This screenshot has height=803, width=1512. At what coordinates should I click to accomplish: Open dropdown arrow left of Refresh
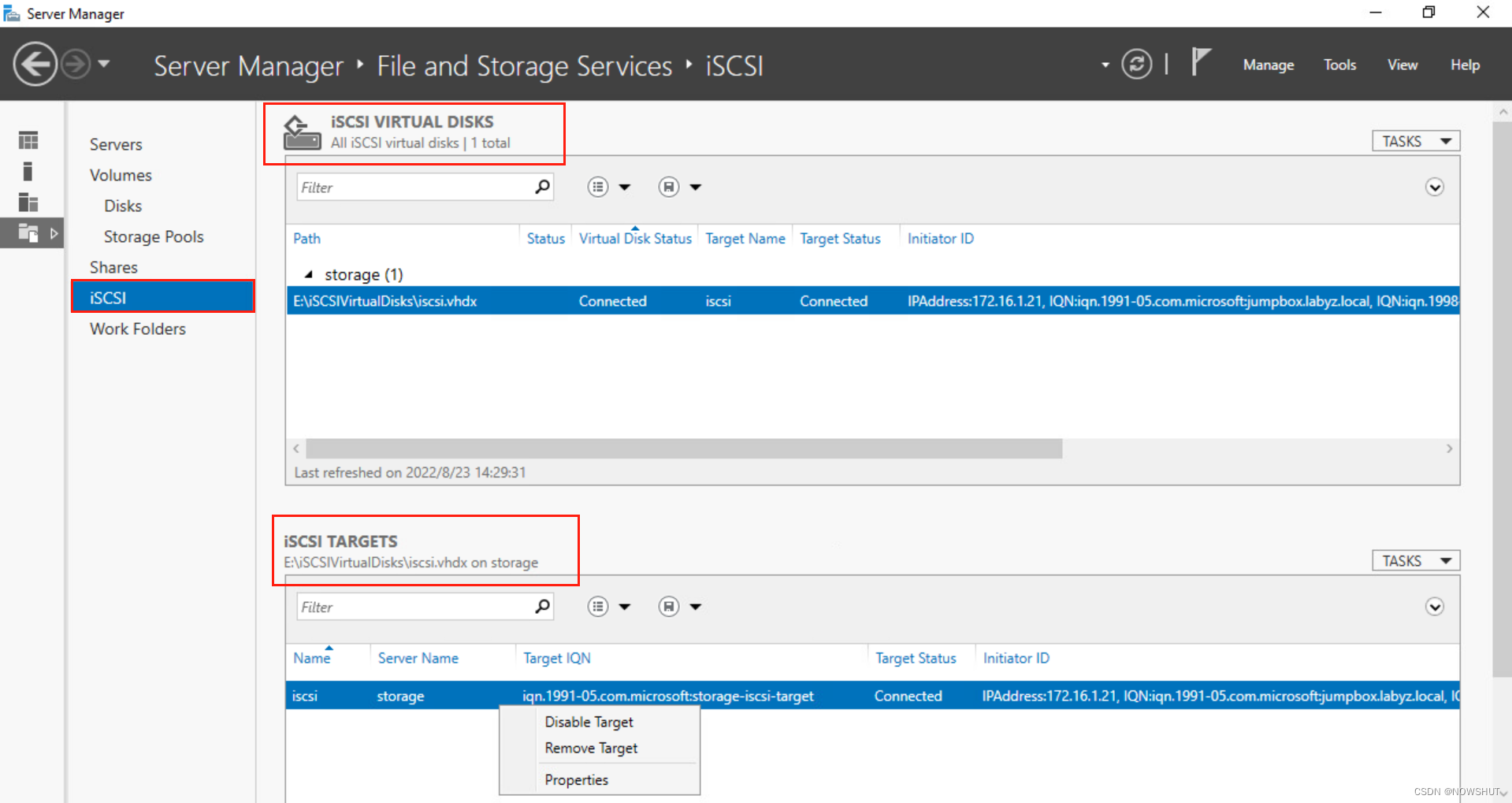1105,65
